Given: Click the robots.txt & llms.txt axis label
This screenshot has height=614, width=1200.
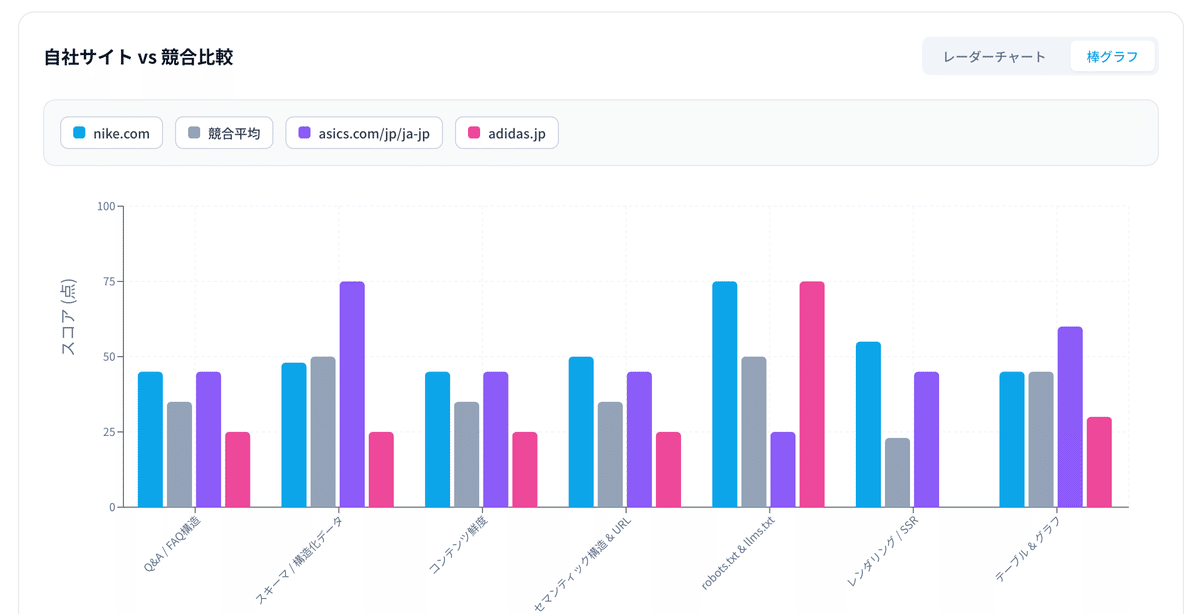Looking at the screenshot, I should click(x=738, y=551).
